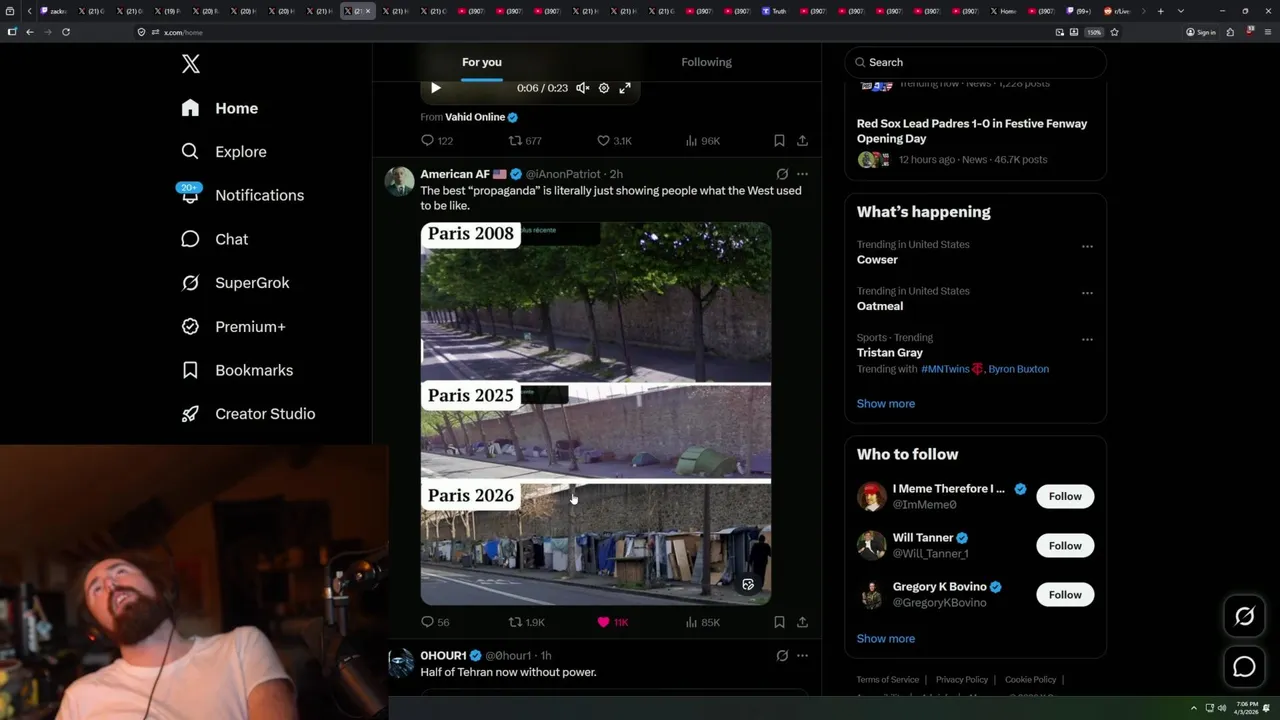Follow Will Tanner account
The image size is (1280, 720).
(1065, 545)
